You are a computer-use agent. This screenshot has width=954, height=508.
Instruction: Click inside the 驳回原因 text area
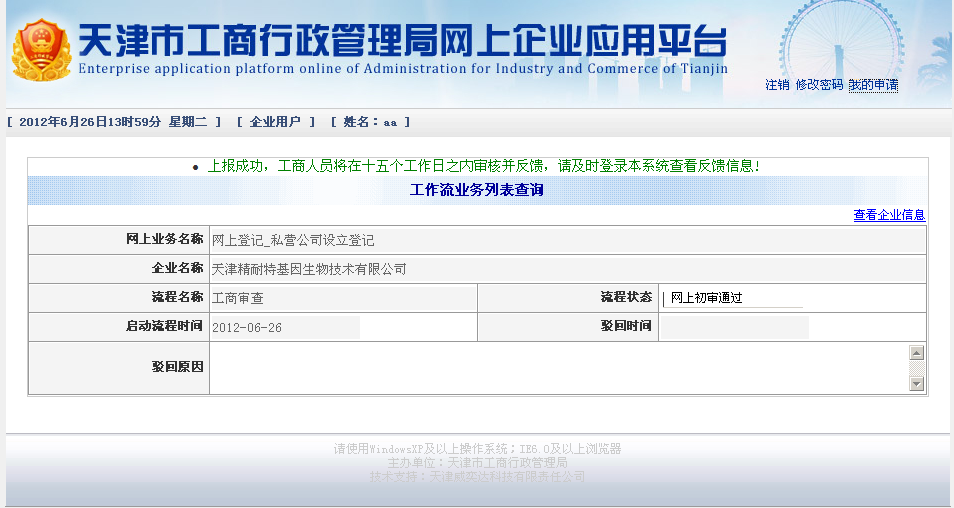coord(558,368)
